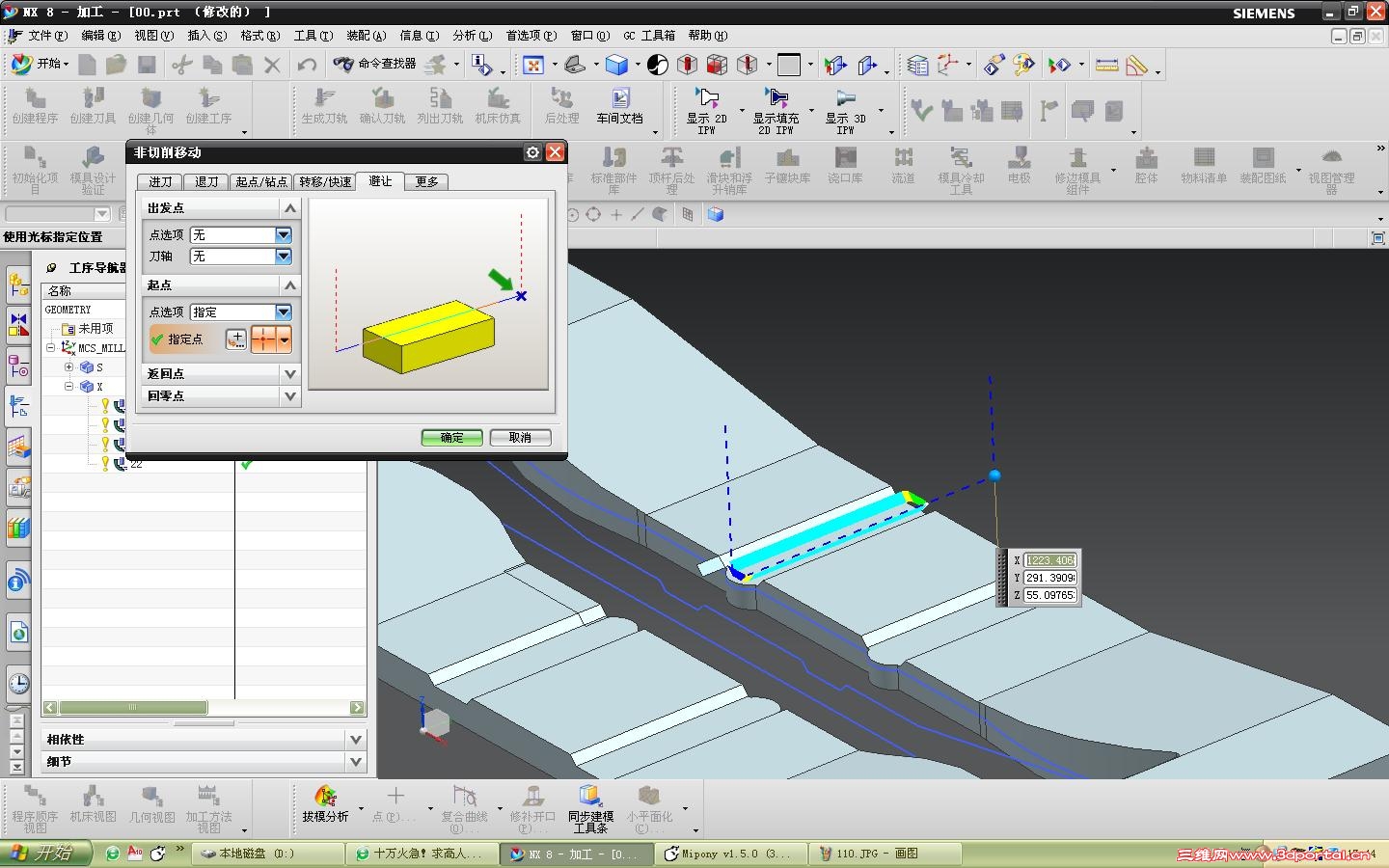Open dialog settings gear in 非切削移动
The width and height of the screenshot is (1389, 868).
[x=532, y=152]
